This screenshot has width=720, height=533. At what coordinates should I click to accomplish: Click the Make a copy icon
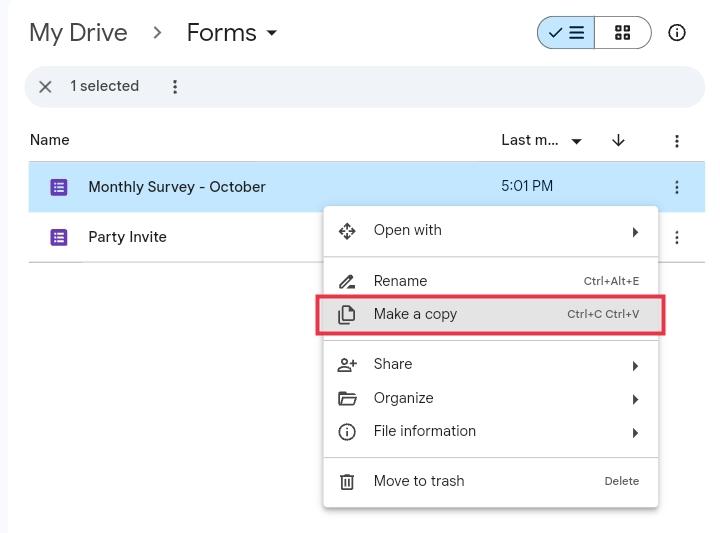pos(347,314)
